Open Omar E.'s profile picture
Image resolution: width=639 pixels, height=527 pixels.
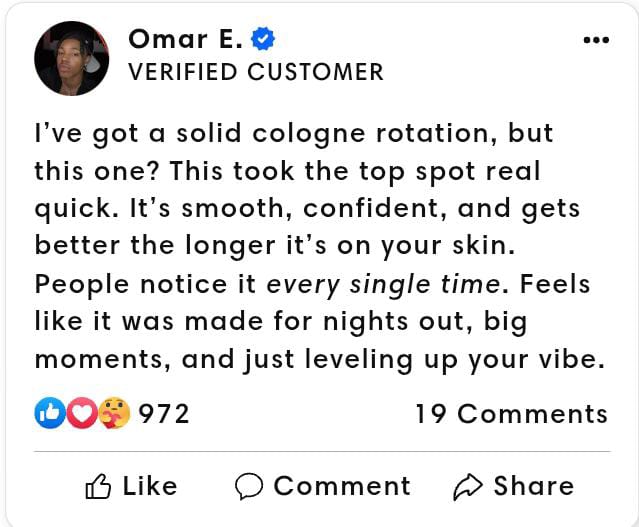[73, 57]
